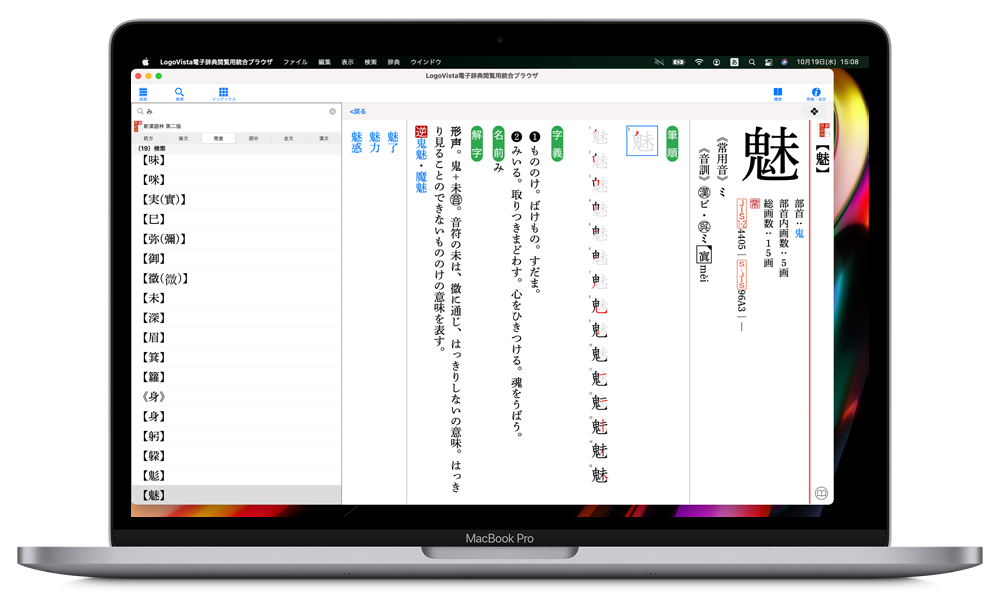Follow the 鬼魅 reverse-lookup link
The width and height of the screenshot is (1000, 600).
(x=421, y=150)
